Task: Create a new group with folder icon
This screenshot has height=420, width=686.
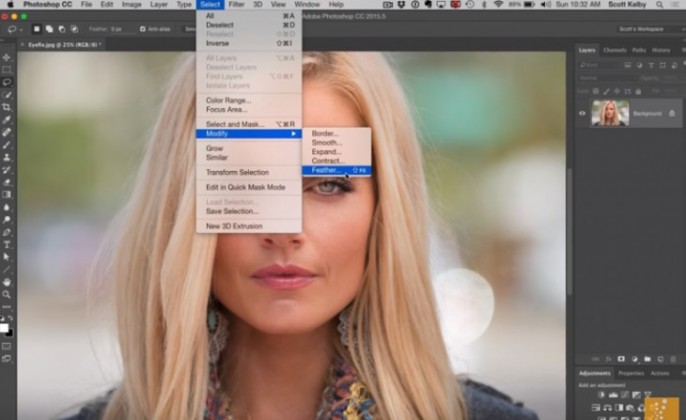Action: point(646,358)
